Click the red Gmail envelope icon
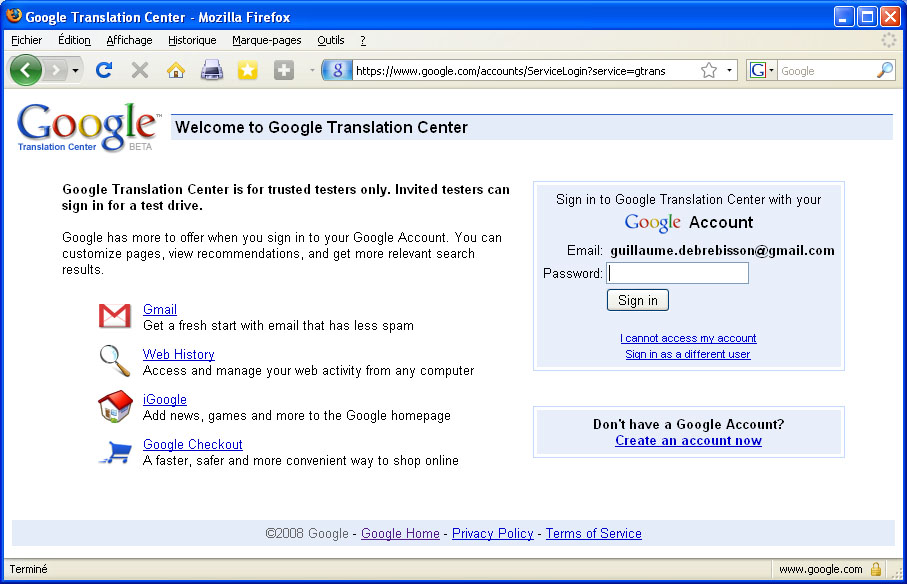 115,316
